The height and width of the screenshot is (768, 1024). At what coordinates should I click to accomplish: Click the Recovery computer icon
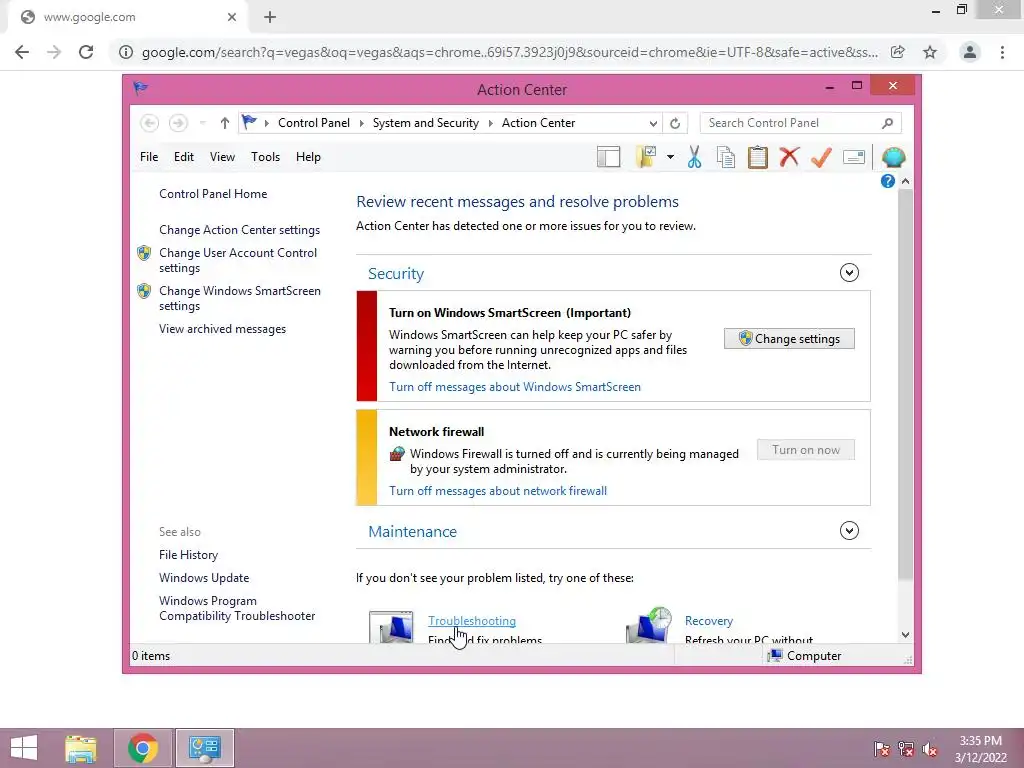point(649,626)
